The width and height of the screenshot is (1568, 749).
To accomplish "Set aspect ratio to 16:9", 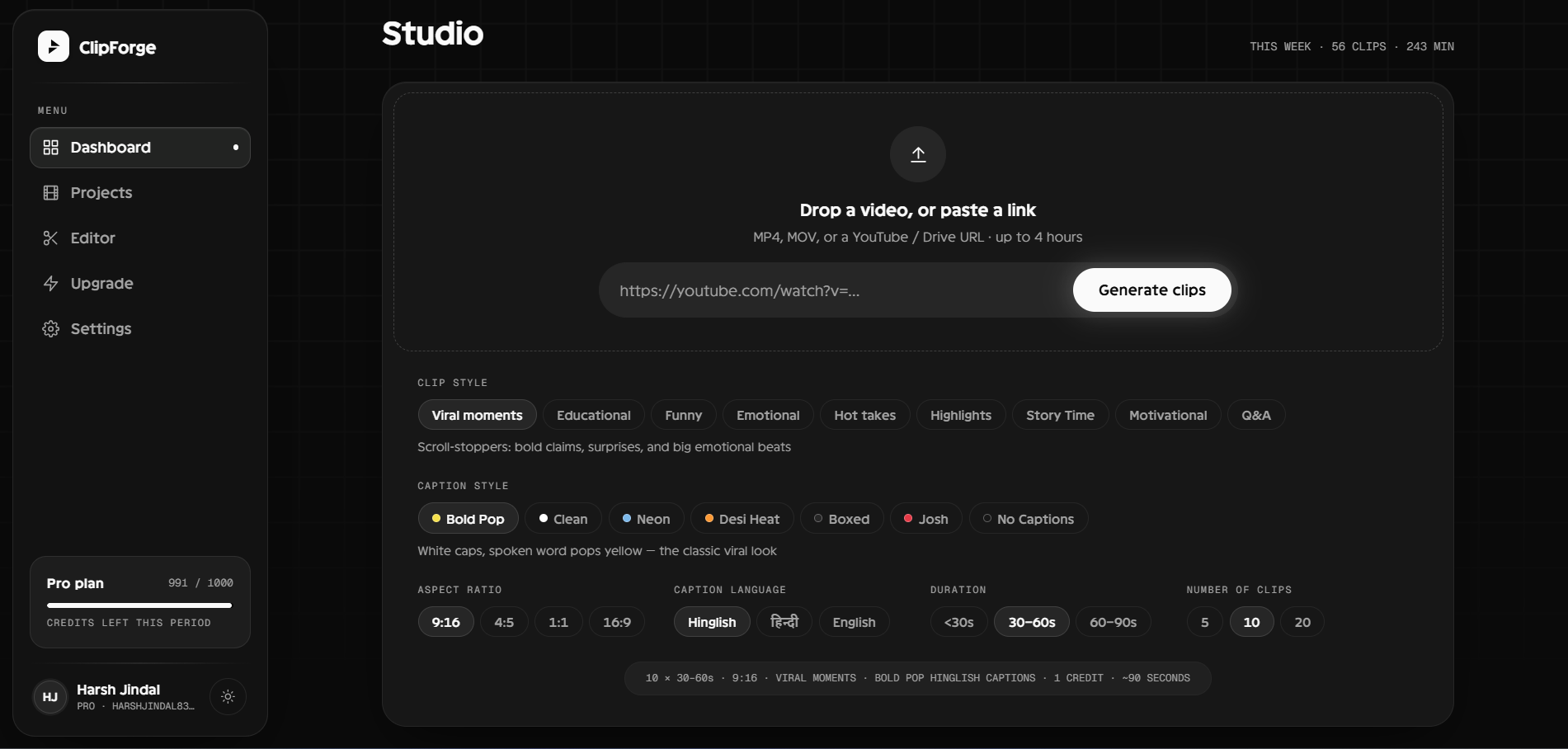I will point(617,622).
